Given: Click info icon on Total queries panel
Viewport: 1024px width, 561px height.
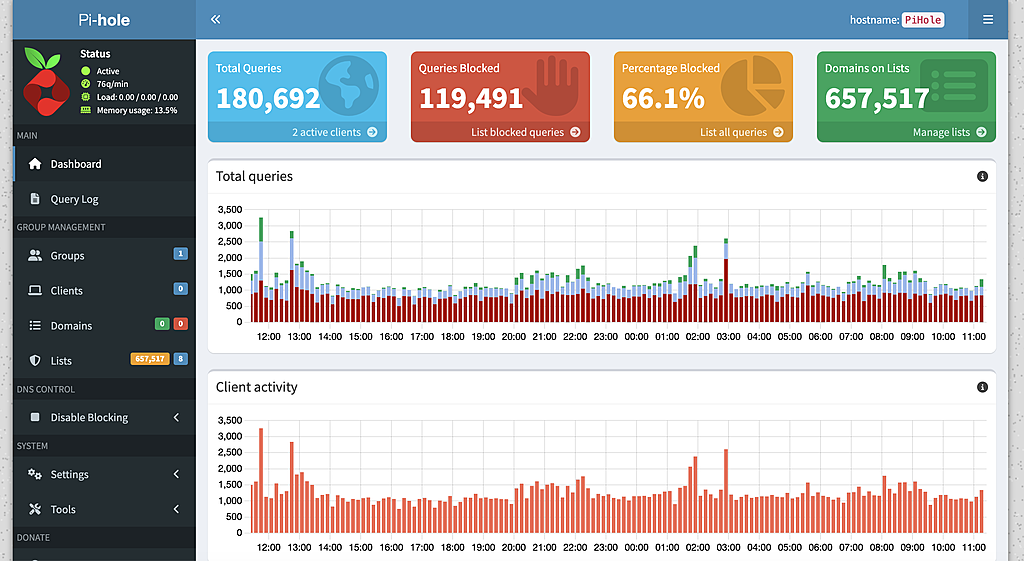Looking at the screenshot, I should point(982,176).
